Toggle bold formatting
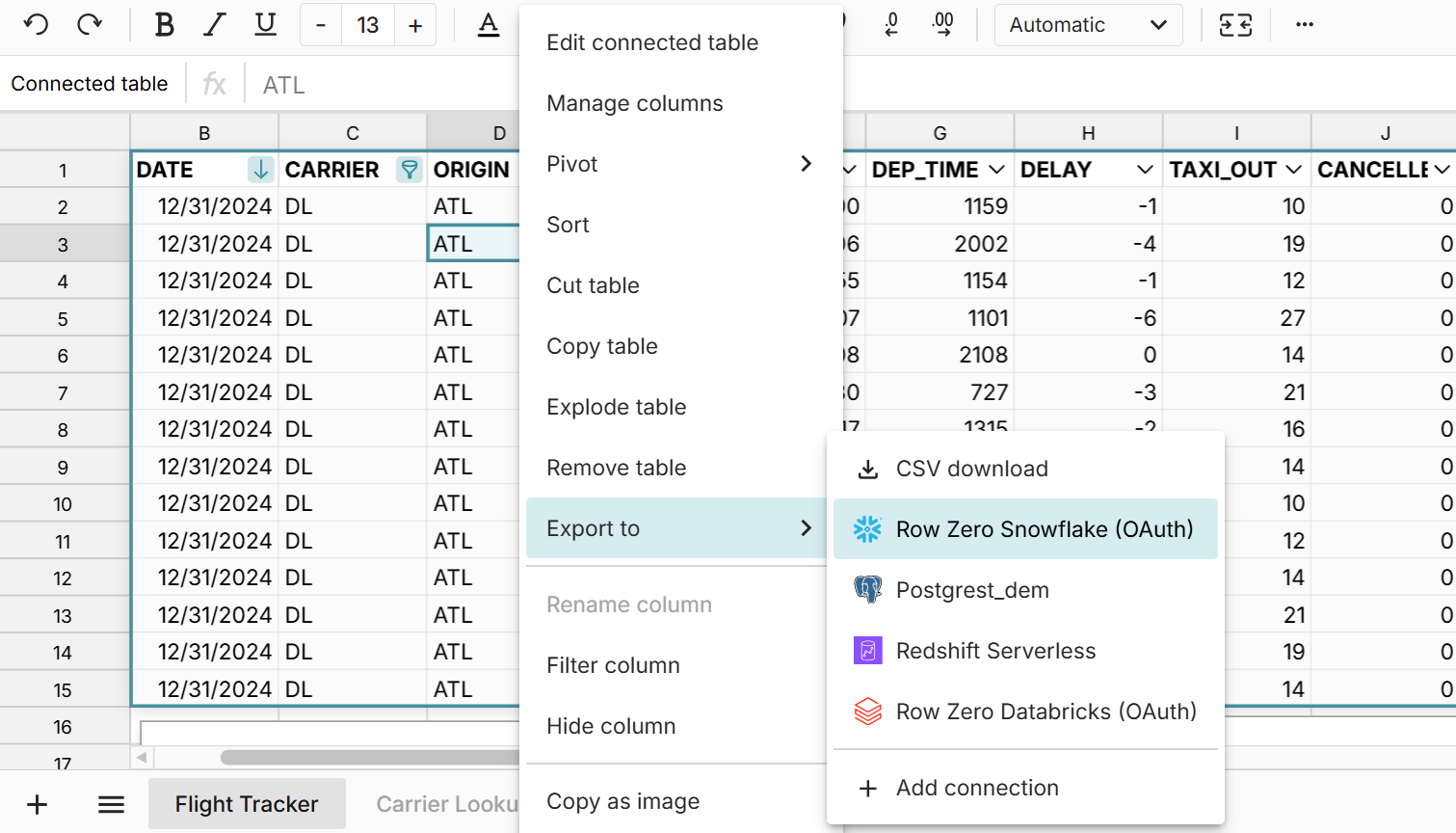Image resolution: width=1456 pixels, height=833 pixels. tap(164, 24)
